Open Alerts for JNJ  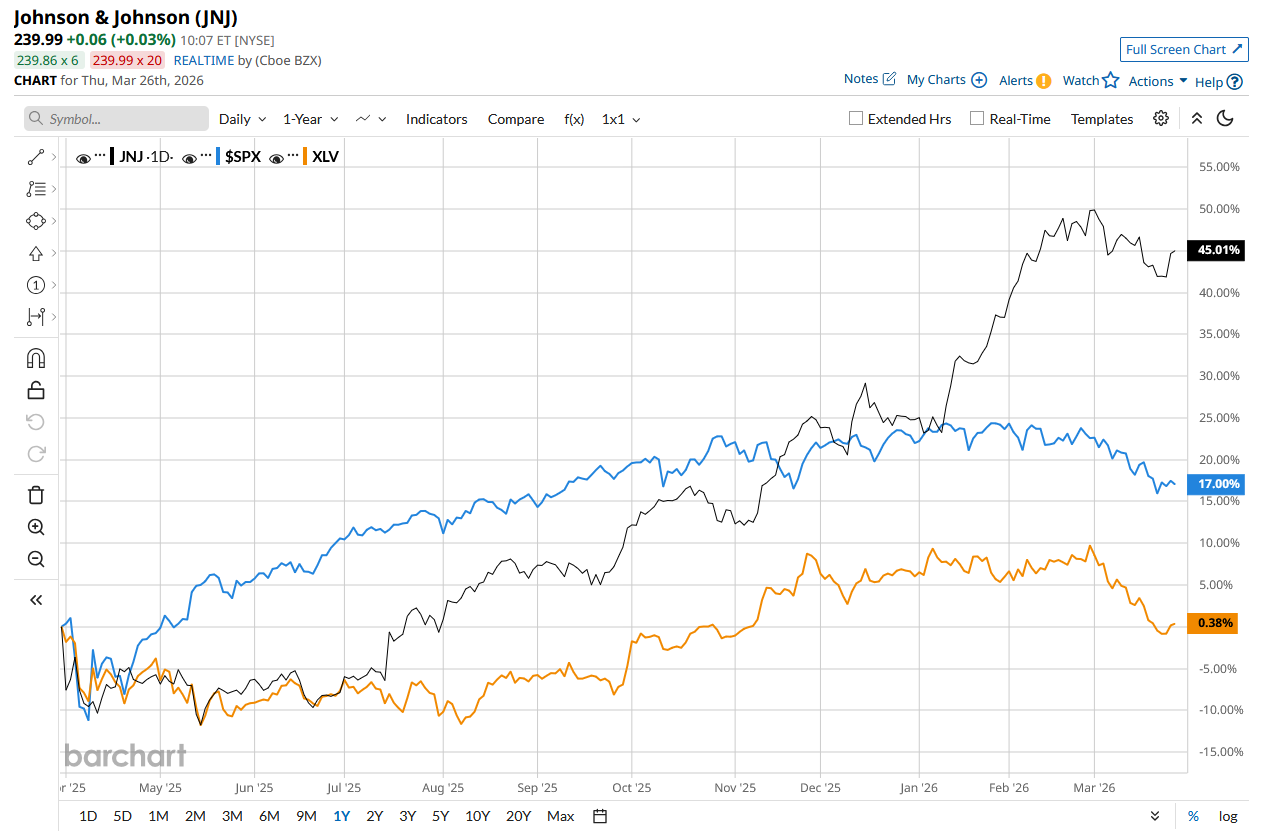pyautogui.click(x=1025, y=80)
